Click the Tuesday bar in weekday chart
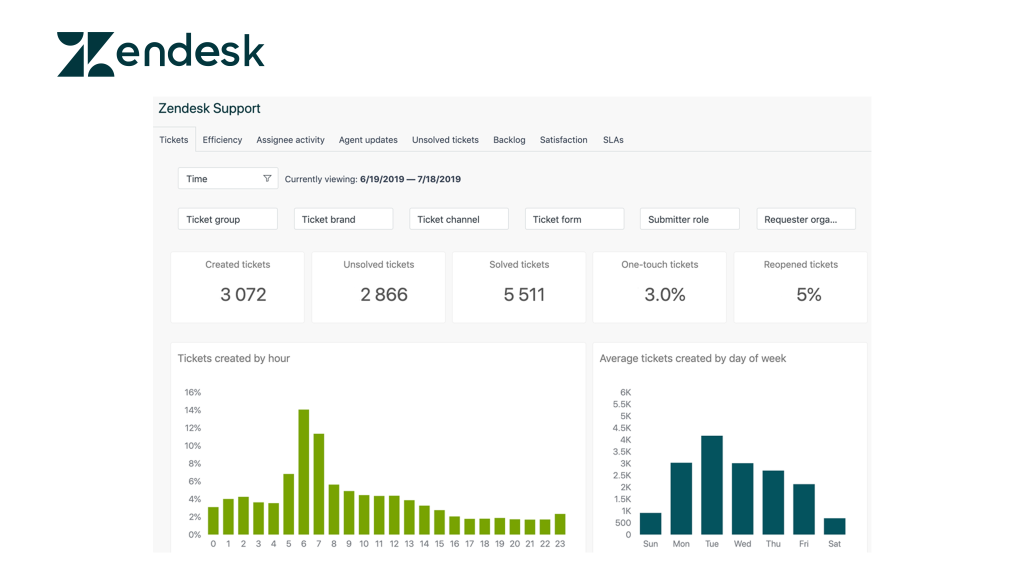 [712, 485]
